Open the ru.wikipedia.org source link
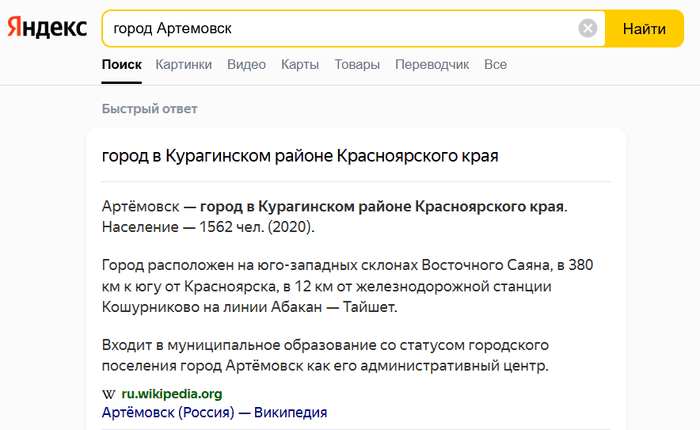700x430 pixels. click(172, 394)
